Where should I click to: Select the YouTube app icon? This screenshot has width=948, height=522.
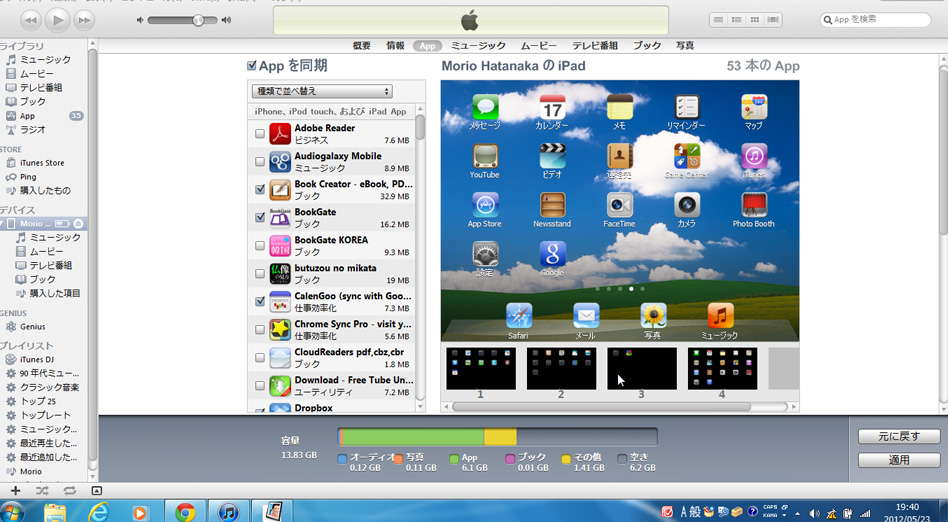tap(485, 157)
